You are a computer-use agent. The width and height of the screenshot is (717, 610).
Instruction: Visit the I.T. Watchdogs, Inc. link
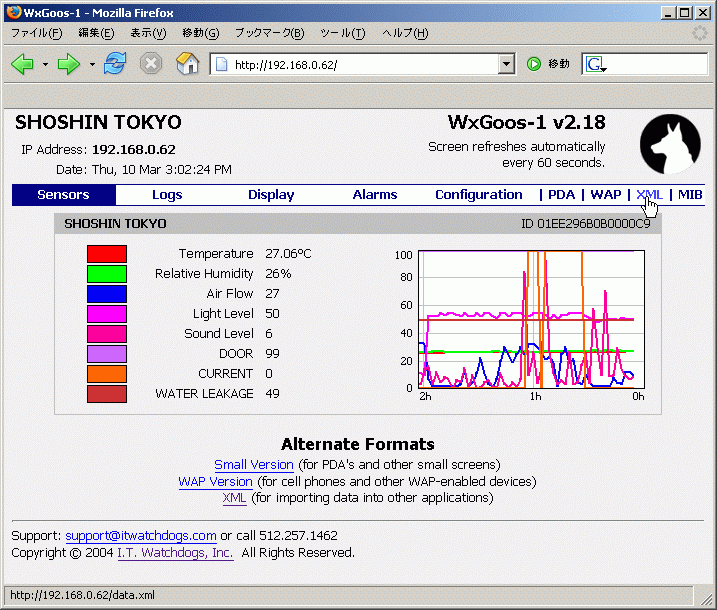tap(176, 553)
